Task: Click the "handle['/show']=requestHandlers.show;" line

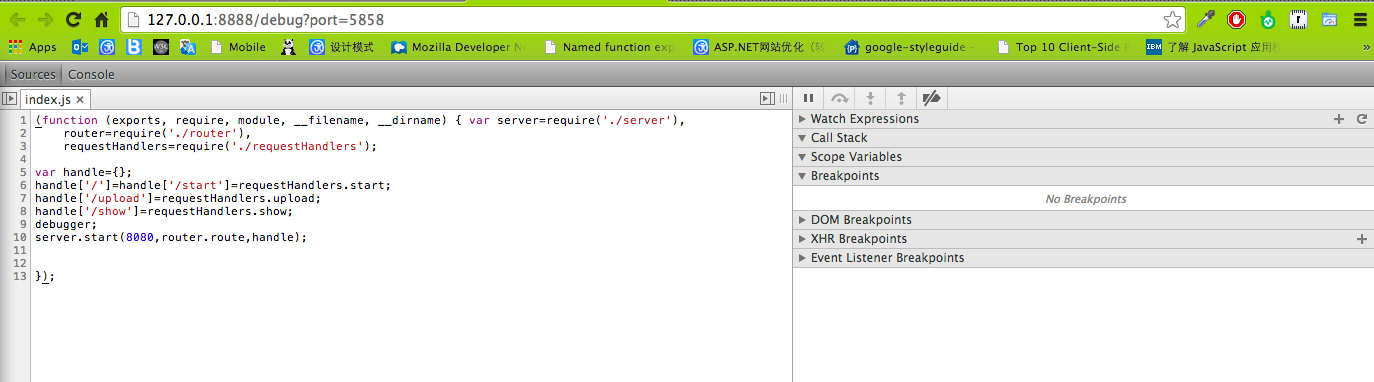Action: 164,211
